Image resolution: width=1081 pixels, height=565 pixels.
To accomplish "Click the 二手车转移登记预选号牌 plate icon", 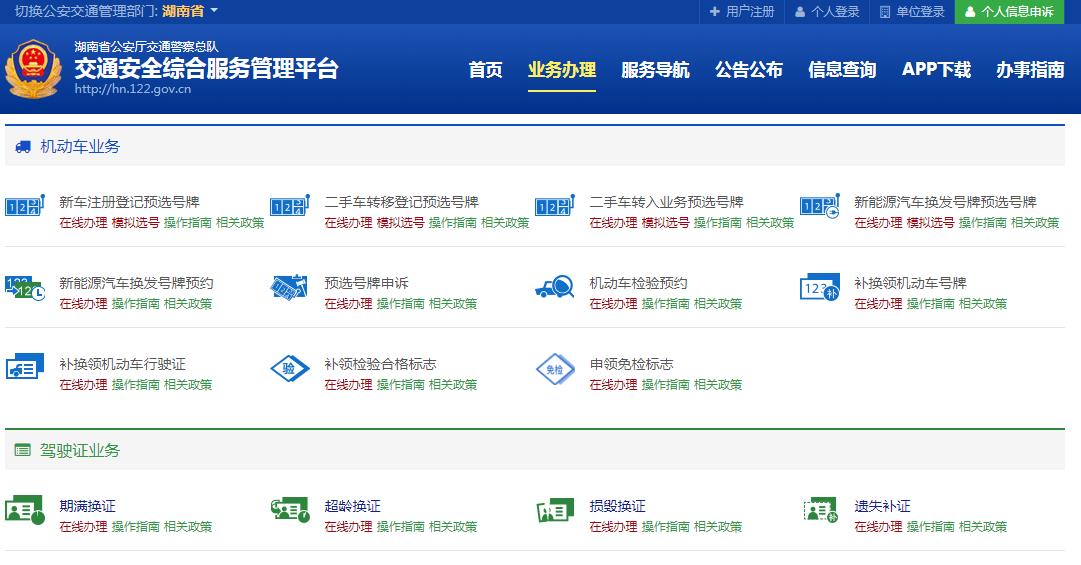I will 290,205.
